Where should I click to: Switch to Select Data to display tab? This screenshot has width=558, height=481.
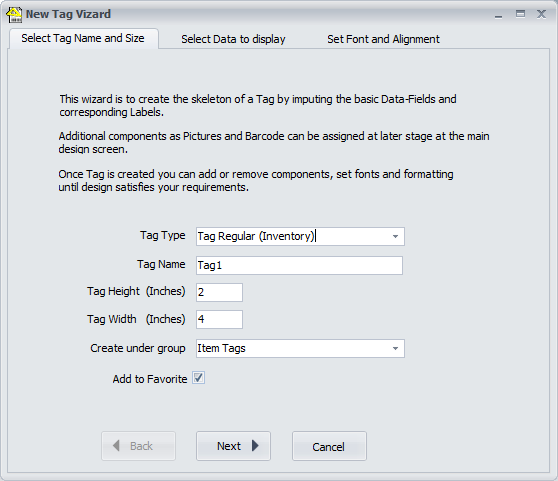233,39
